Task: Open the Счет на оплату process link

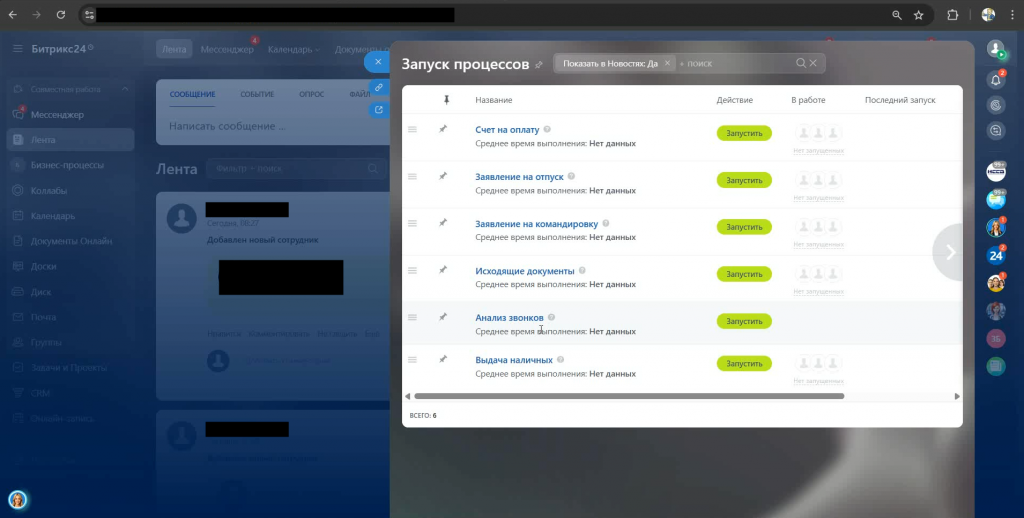Action: pyautogui.click(x=507, y=129)
